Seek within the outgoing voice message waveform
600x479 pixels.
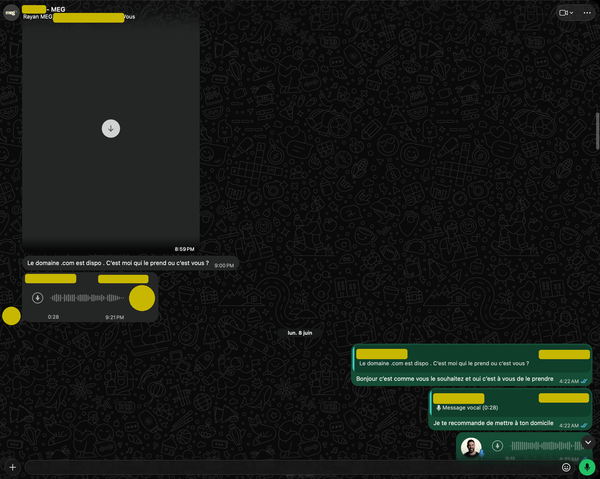point(547,446)
